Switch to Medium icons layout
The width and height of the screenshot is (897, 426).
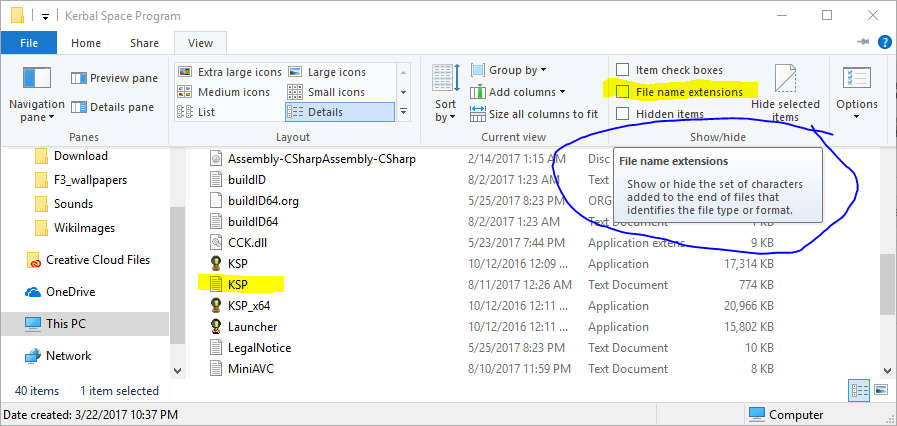click(x=224, y=92)
